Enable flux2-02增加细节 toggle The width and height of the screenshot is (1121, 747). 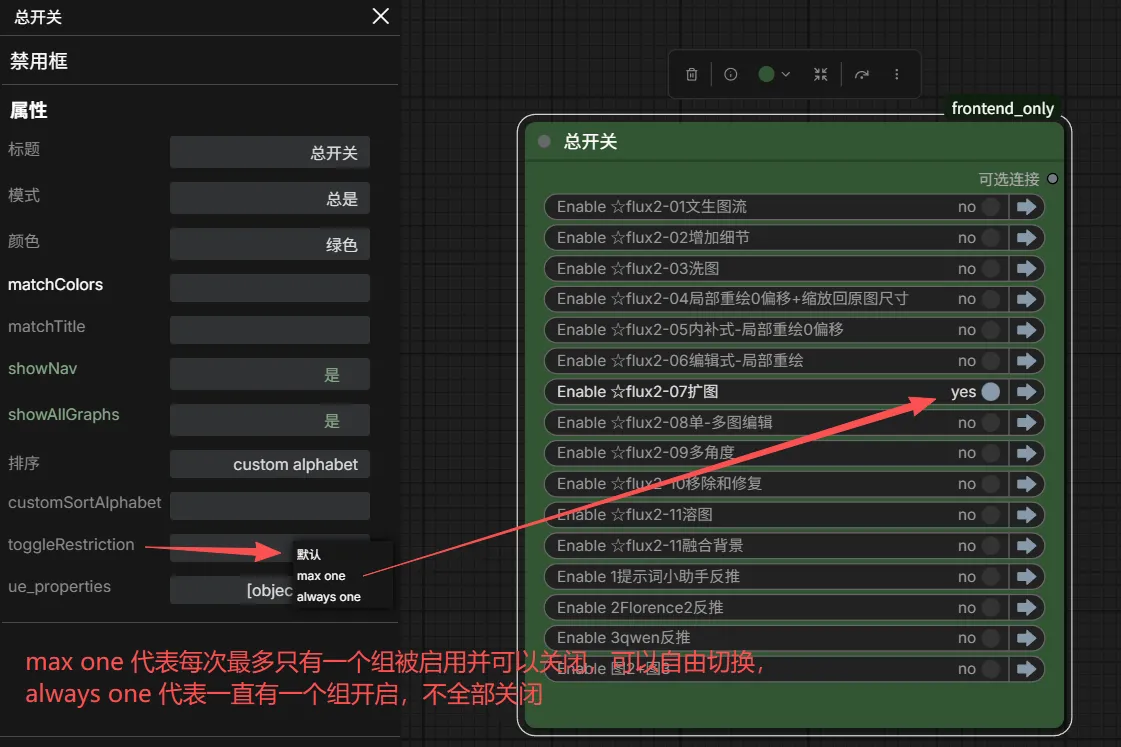(990, 237)
